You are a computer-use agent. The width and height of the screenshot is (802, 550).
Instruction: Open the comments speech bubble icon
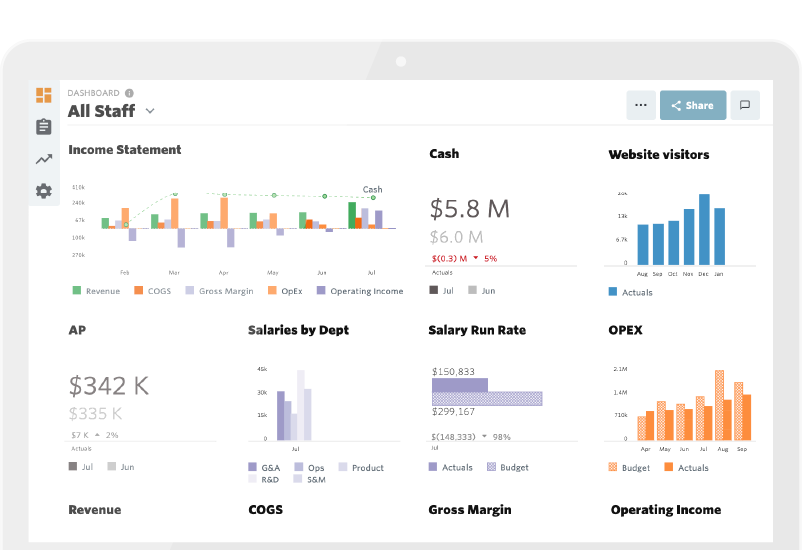point(745,105)
